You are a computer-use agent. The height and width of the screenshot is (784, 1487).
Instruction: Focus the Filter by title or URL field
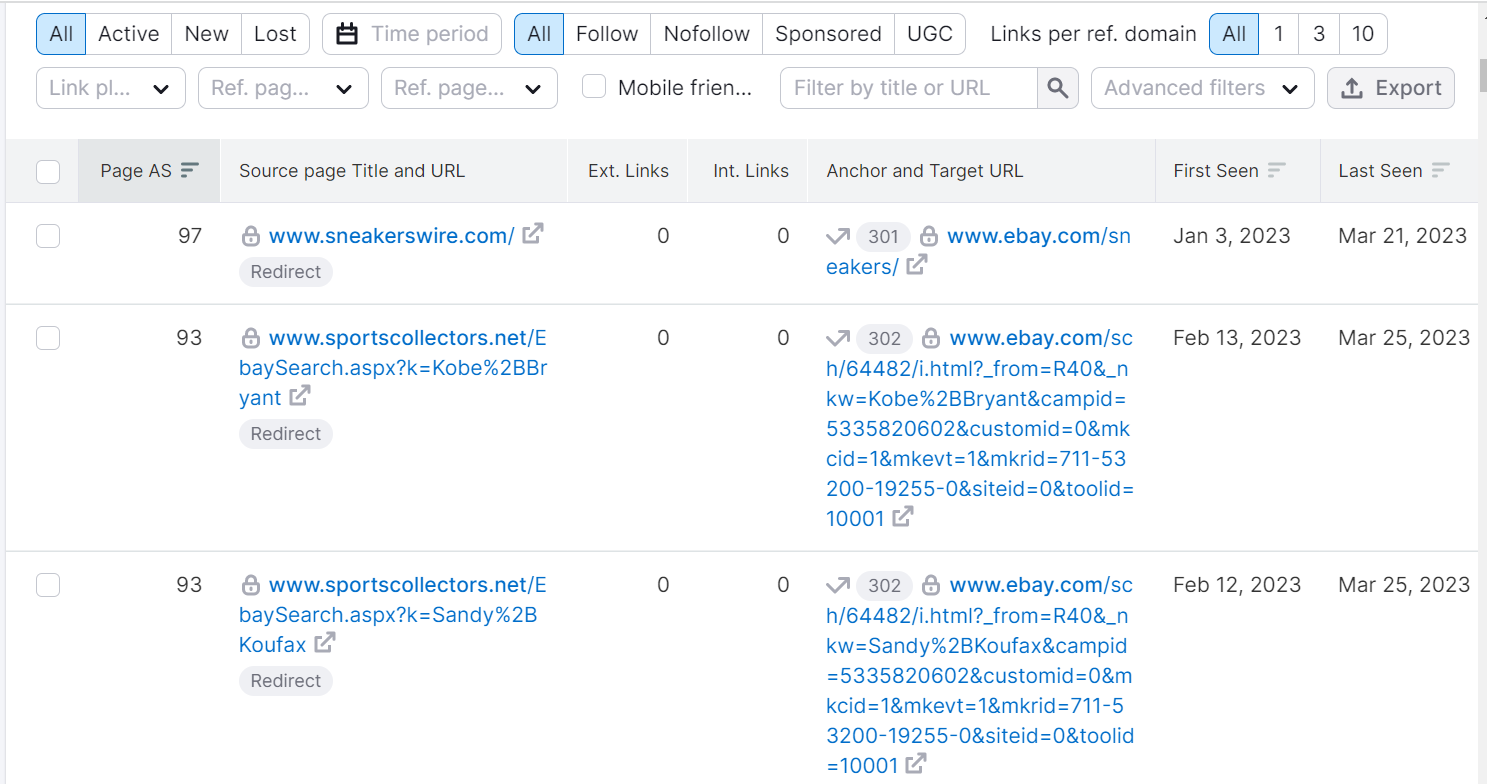[x=908, y=88]
